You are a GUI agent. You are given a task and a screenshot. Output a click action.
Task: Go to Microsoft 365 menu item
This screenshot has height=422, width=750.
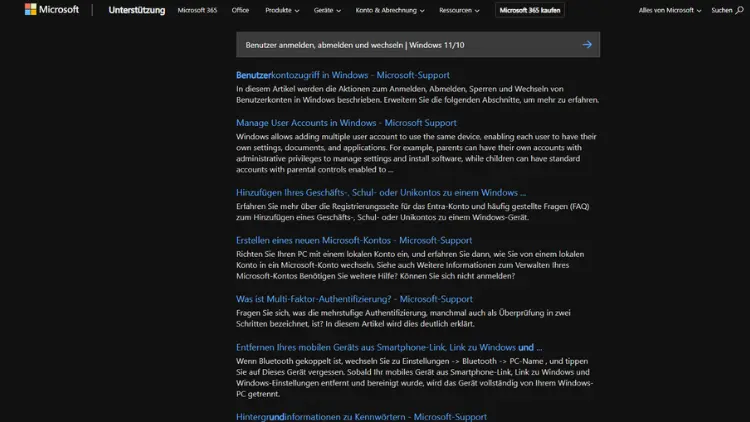(197, 10)
